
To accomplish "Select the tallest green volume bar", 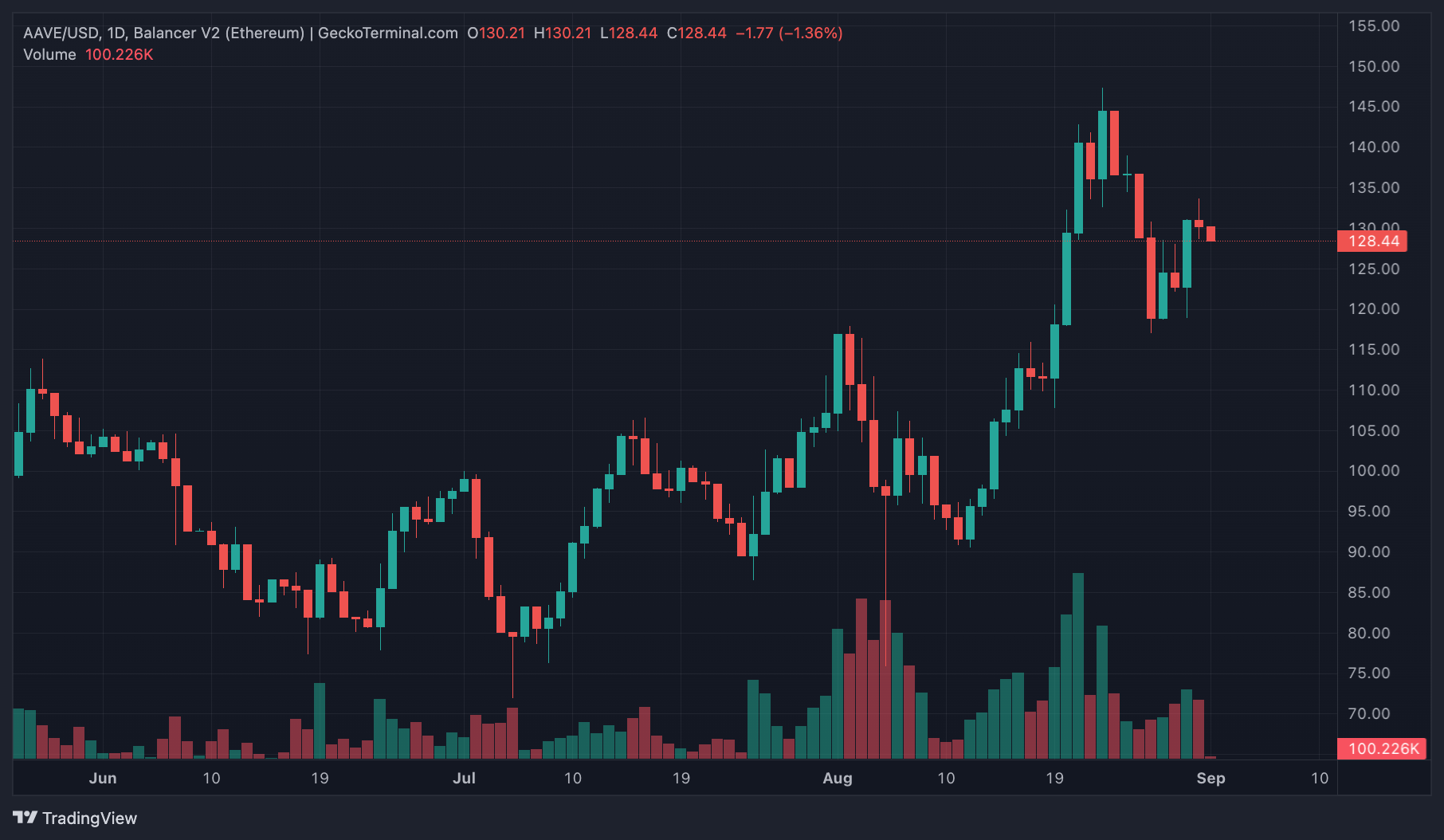I will pyautogui.click(x=1078, y=665).
